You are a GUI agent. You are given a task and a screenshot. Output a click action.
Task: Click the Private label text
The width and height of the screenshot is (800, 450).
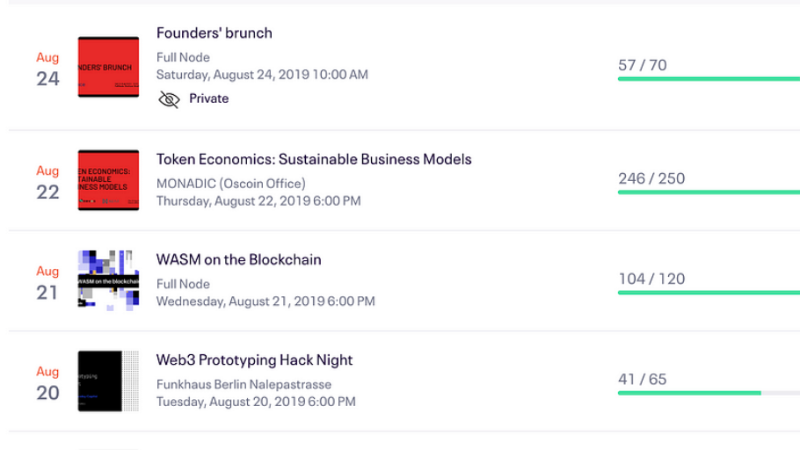point(209,99)
